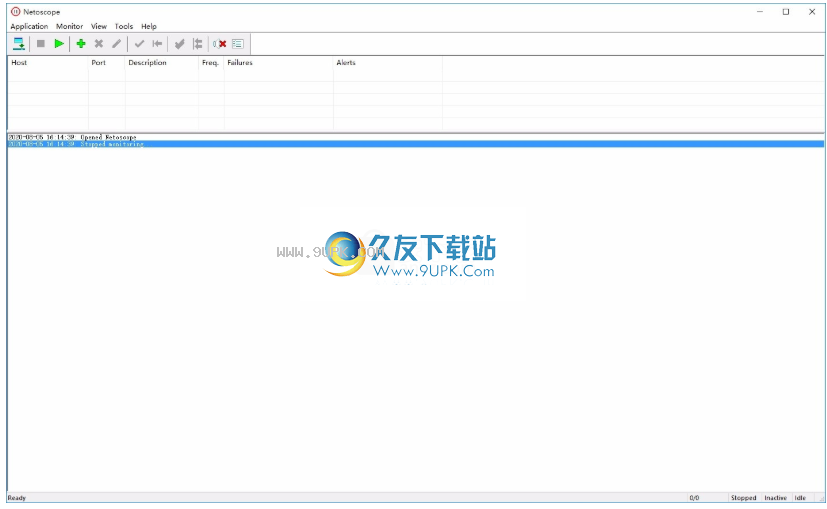Click the 'Inactive' status bar indicator
Image resolution: width=827 pixels, height=509 pixels.
775,498
